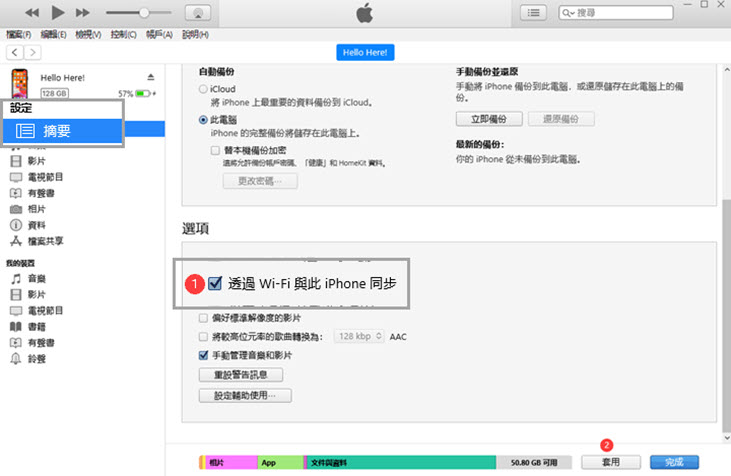Eject the Hello Here! device
The width and height of the screenshot is (731, 476).
click(x=151, y=77)
